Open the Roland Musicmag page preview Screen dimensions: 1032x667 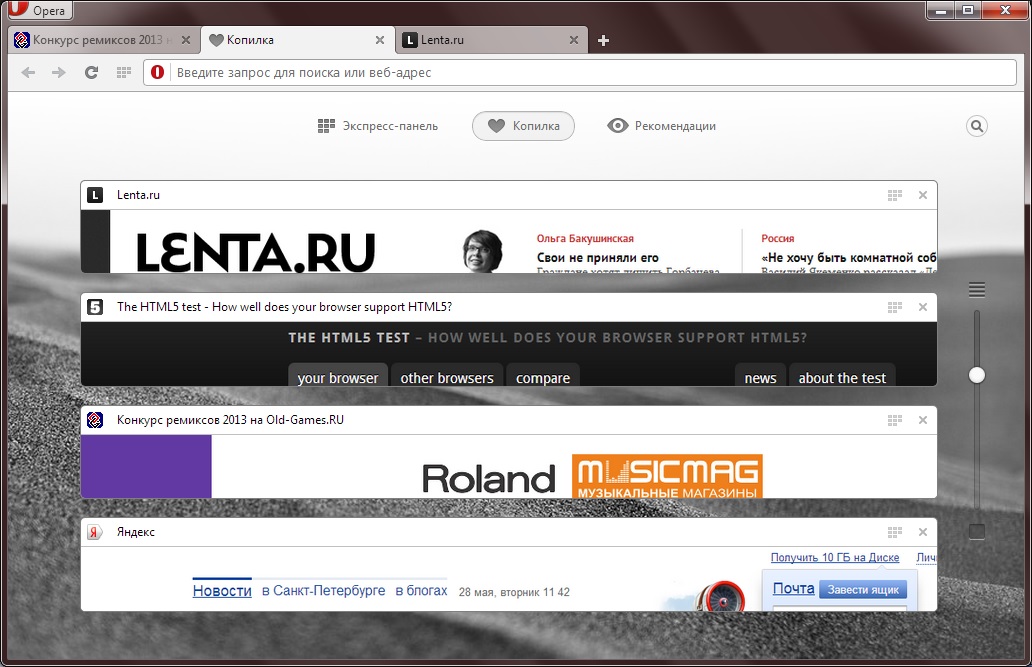(509, 466)
